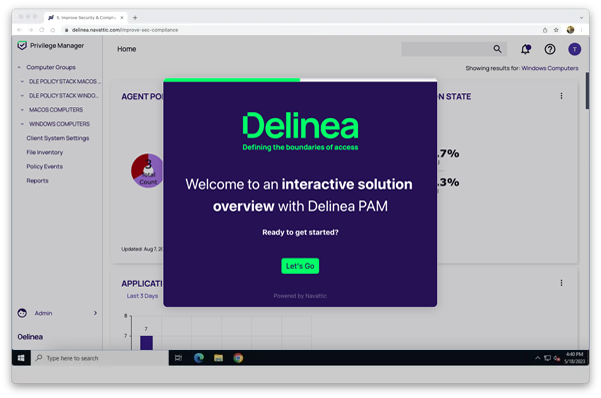
Task: Reload the browser page
Action: click(x=41, y=30)
